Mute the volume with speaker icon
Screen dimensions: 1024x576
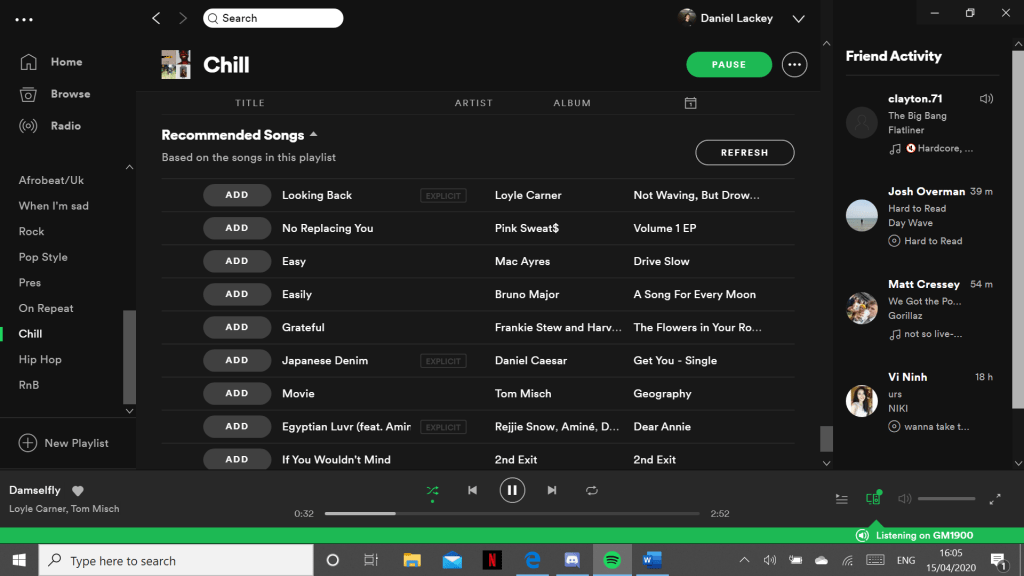tap(904, 499)
